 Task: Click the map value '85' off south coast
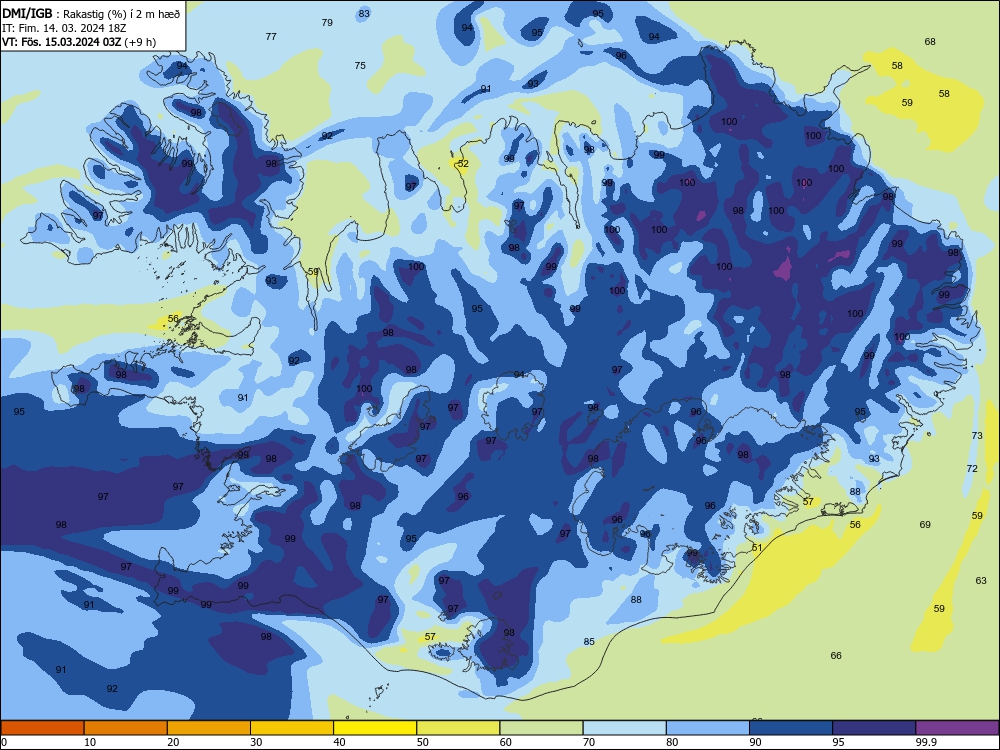pos(589,642)
